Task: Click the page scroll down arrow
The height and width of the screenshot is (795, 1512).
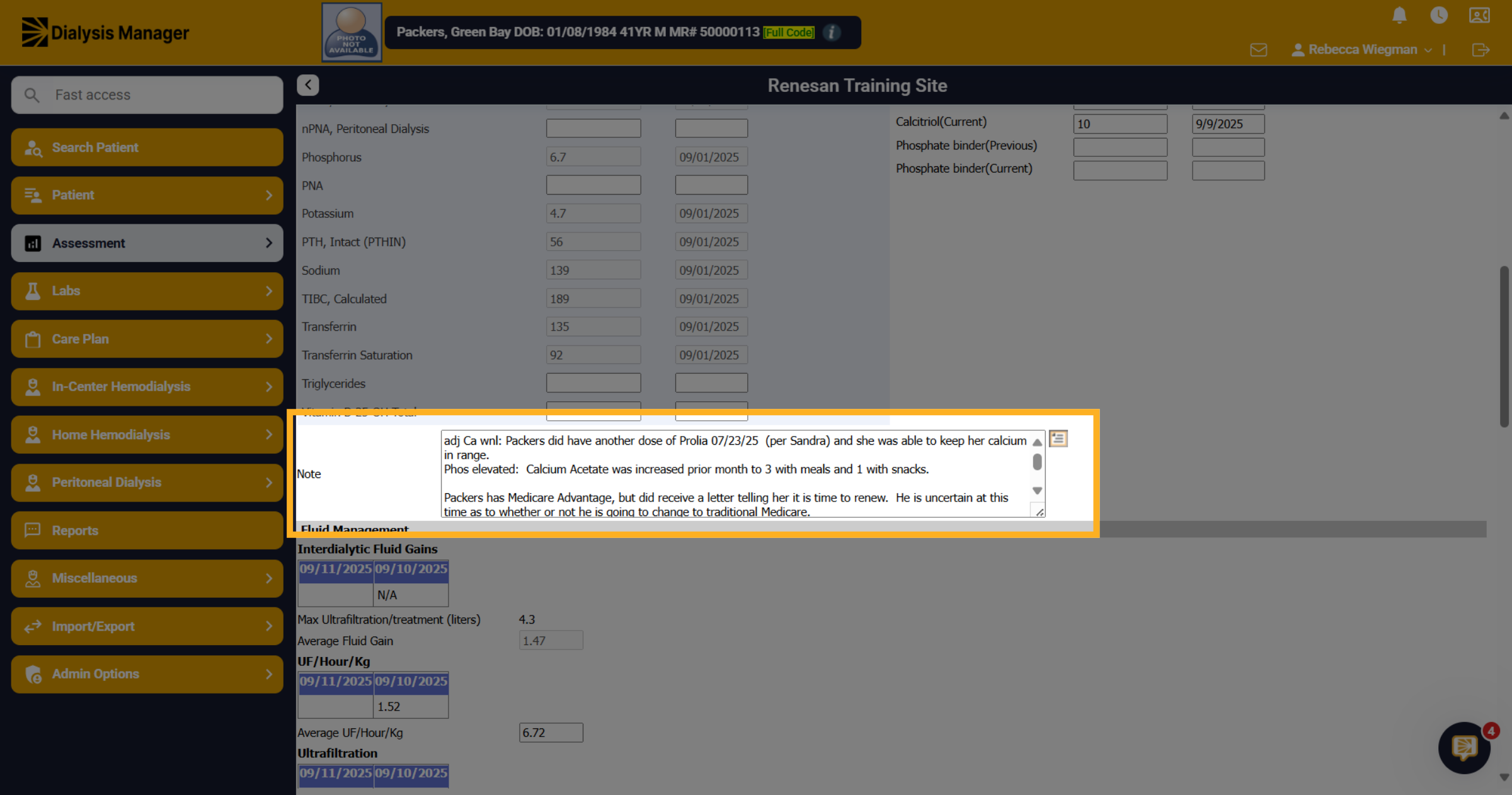Action: point(1504,777)
